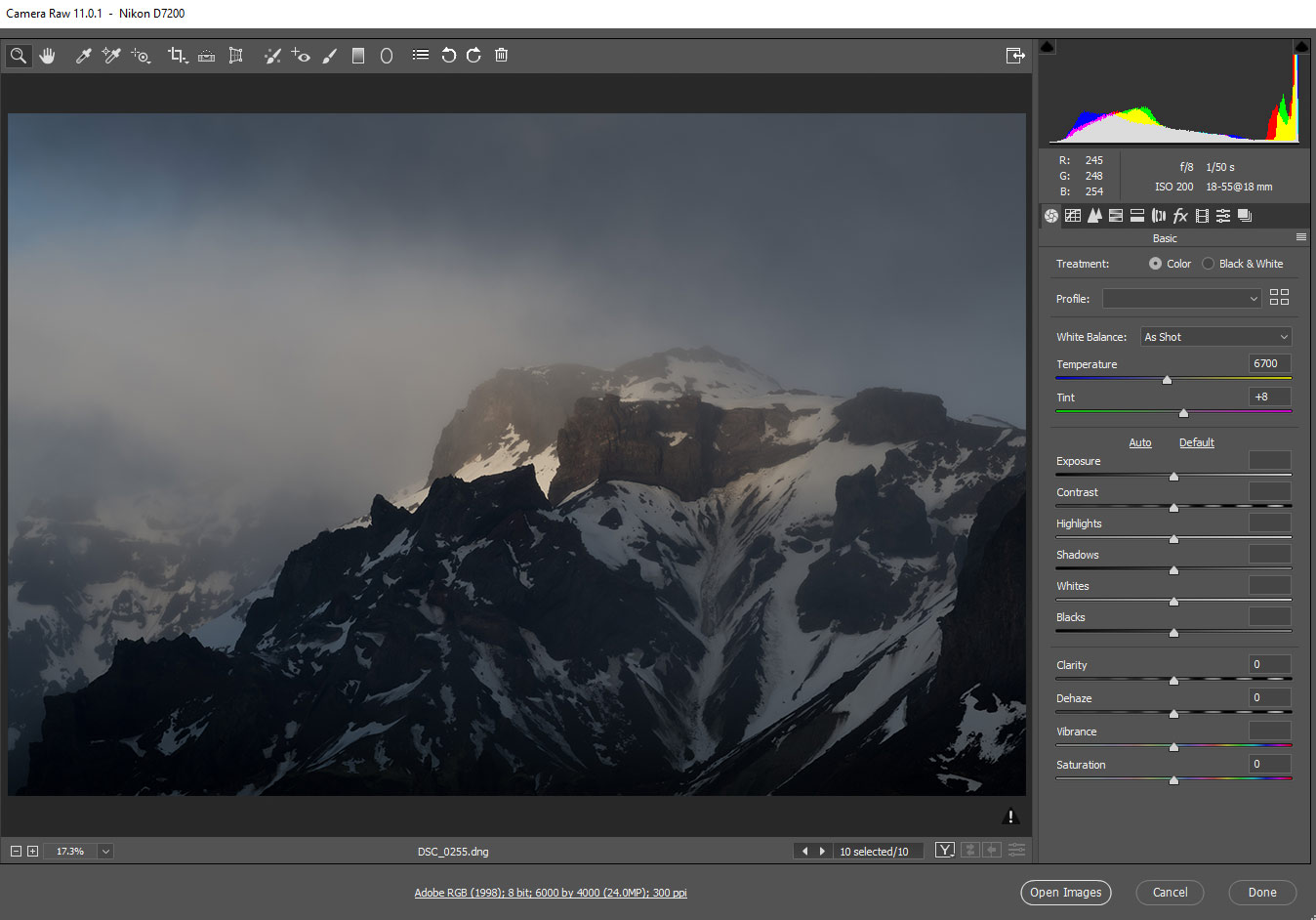The width and height of the screenshot is (1316, 920).
Task: Toggle the shadows clipping warning triangle
Action: pos(1047,45)
